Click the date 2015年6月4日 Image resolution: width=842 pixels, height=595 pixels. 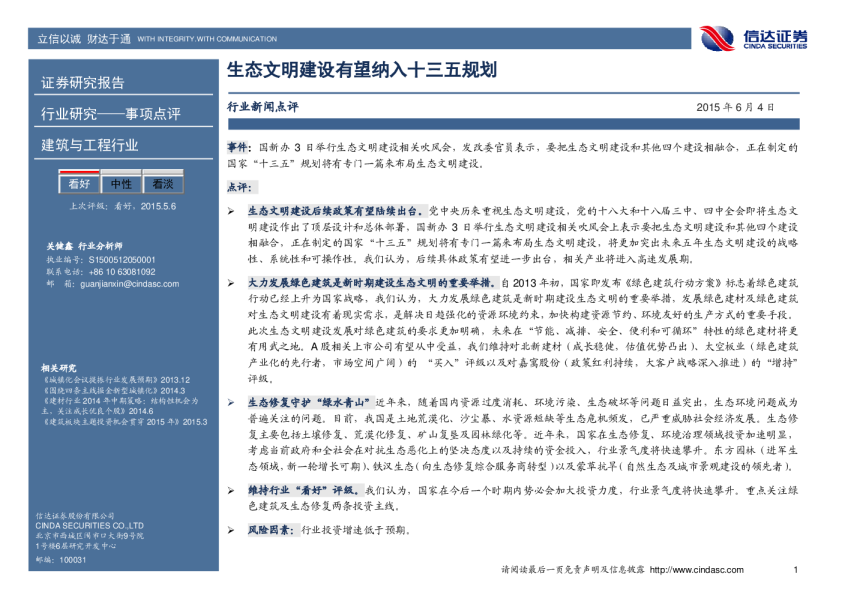point(735,107)
